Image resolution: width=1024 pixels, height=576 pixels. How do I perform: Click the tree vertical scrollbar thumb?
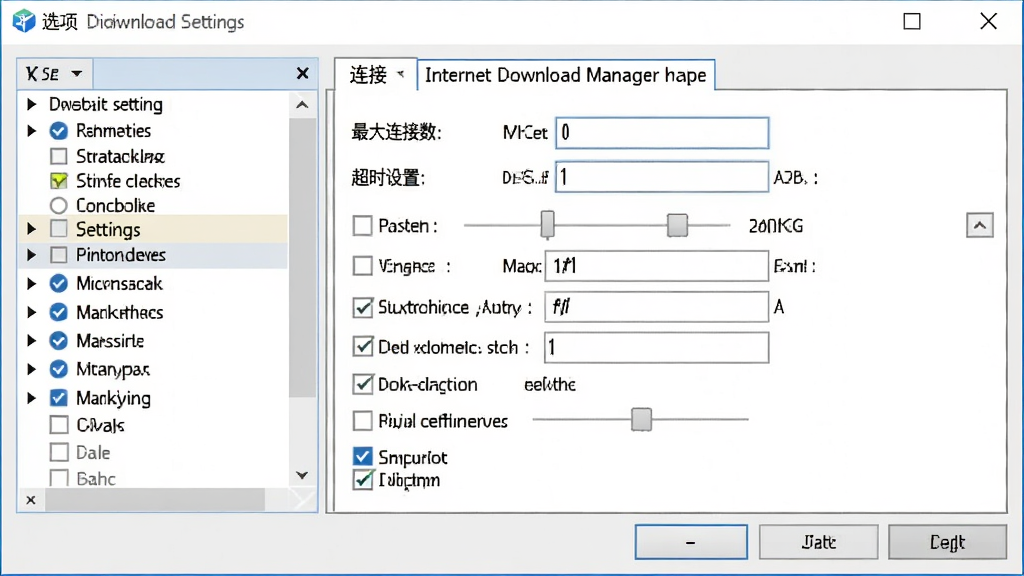click(x=302, y=257)
